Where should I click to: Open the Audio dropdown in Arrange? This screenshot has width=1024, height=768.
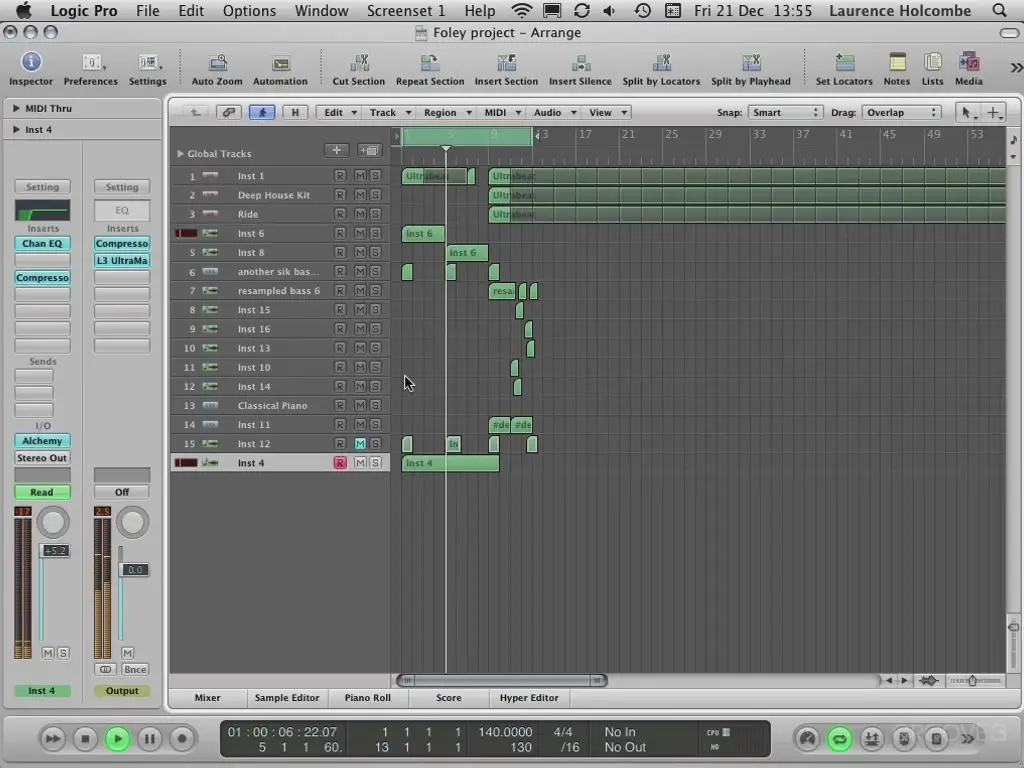[x=554, y=112]
